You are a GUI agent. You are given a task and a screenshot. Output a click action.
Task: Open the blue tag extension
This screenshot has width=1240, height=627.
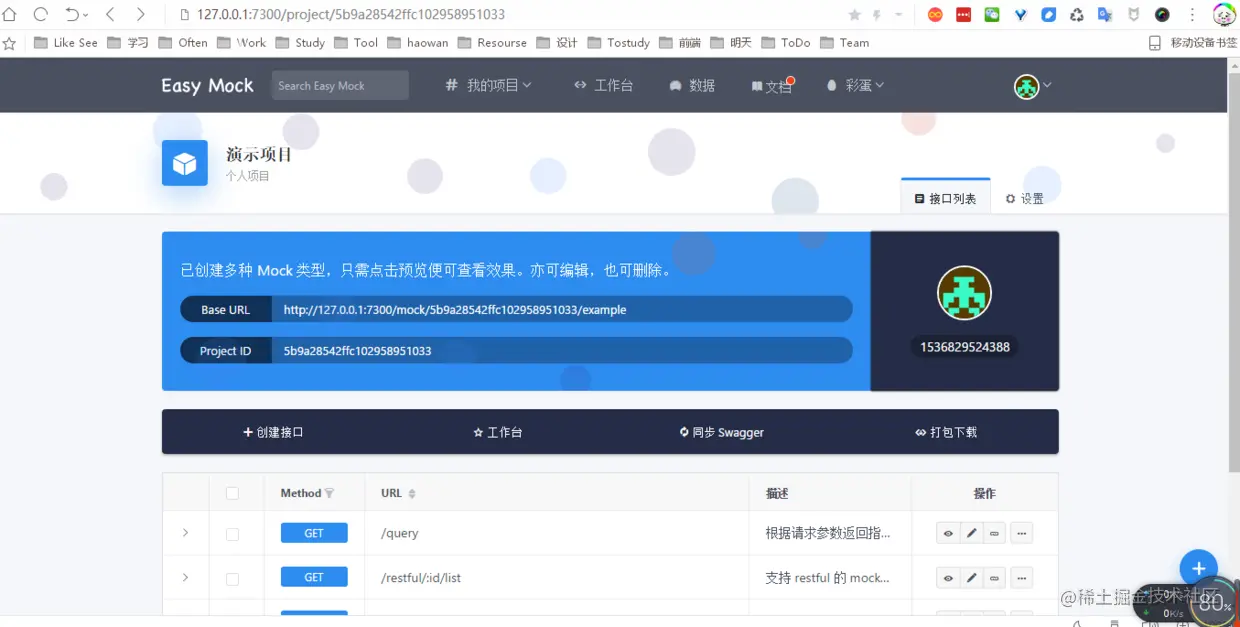pos(1048,15)
